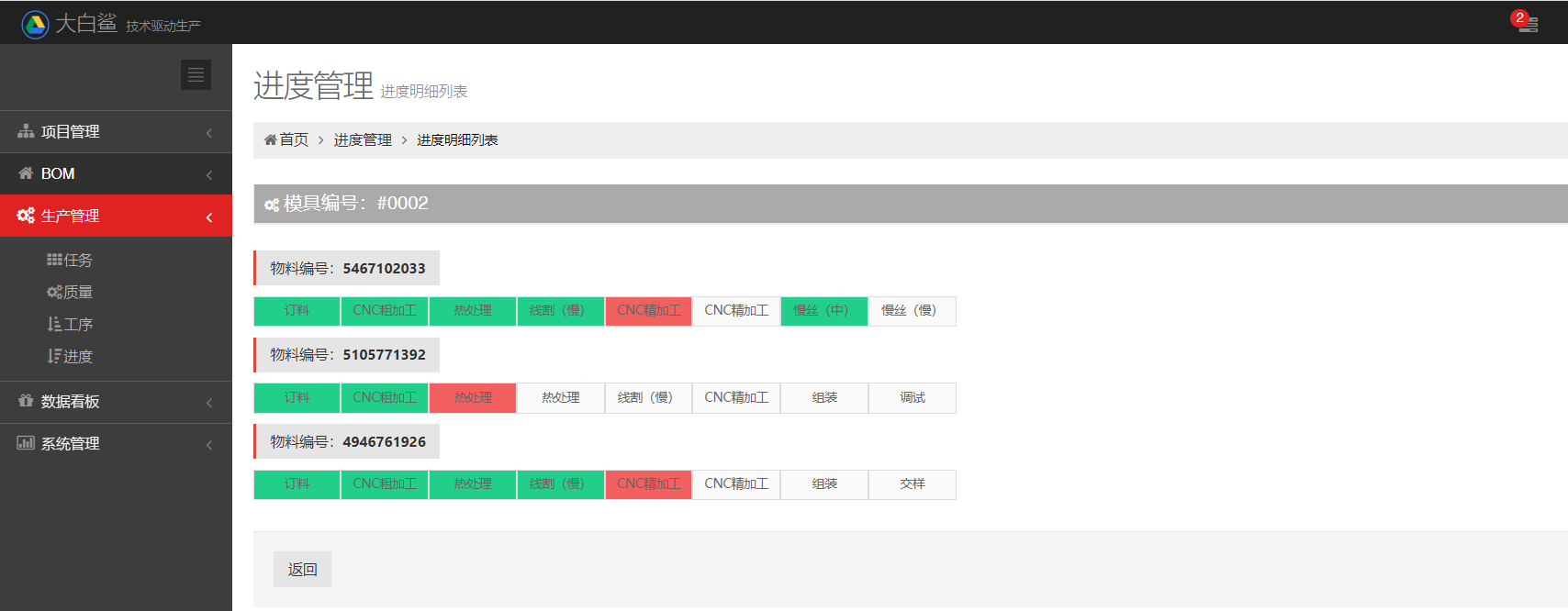The width and height of the screenshot is (1568, 611).
Task: Click 线割（慢）step for material 4946761926
Action: [x=561, y=484]
